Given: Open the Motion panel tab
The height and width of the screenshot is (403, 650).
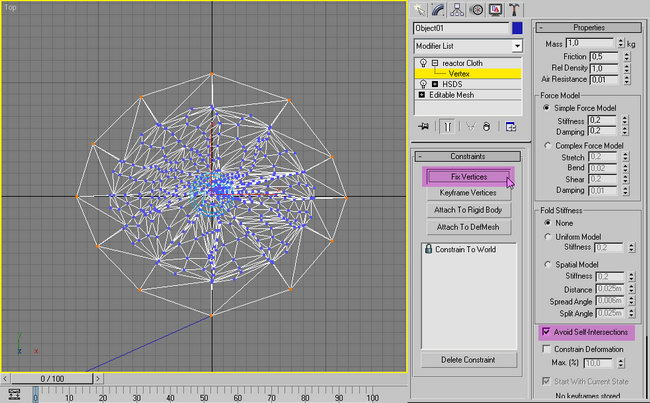Looking at the screenshot, I should click(476, 10).
